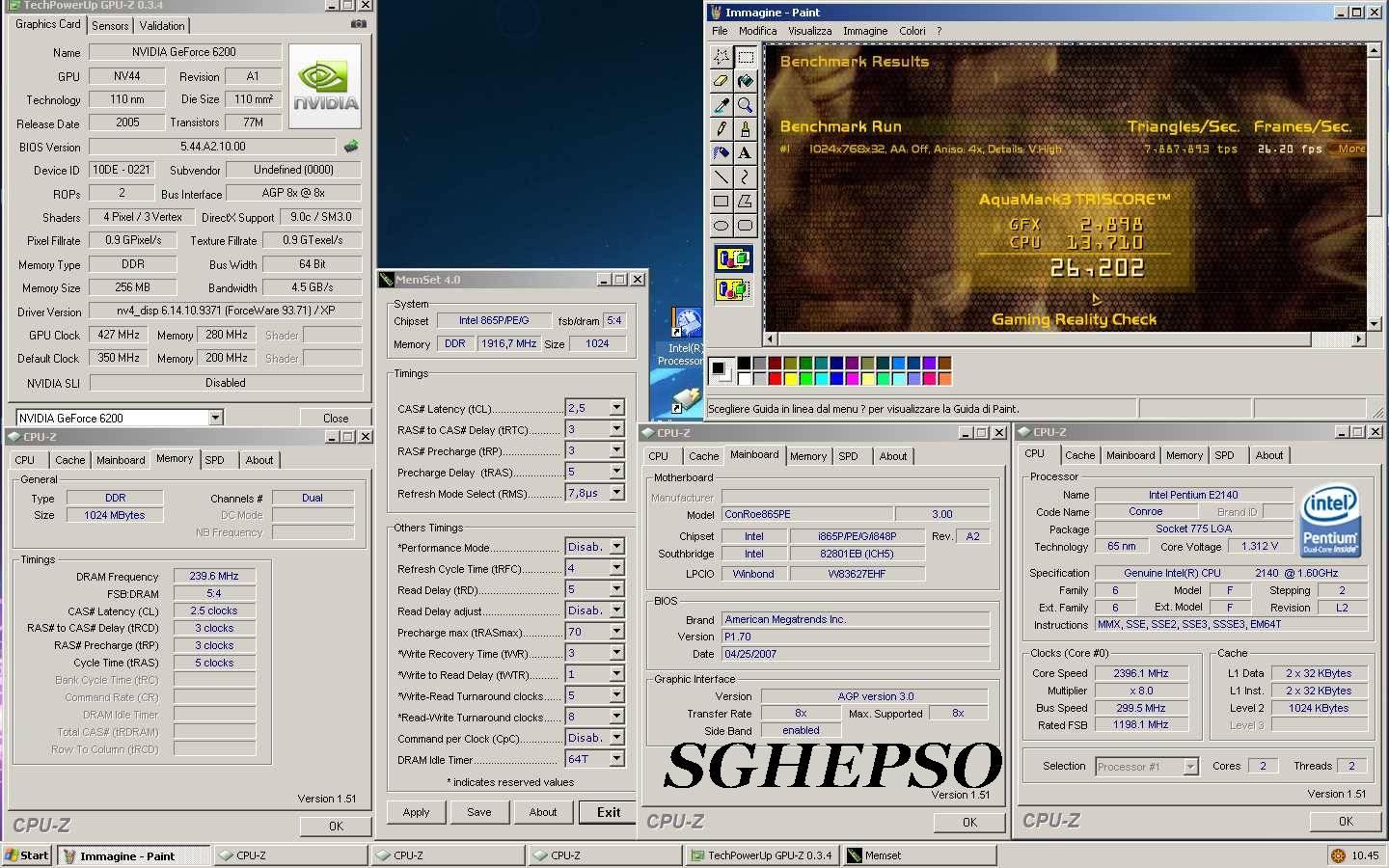Click the Driver Version field in GPU-Z
This screenshot has height=868, width=1389.
tap(226, 311)
